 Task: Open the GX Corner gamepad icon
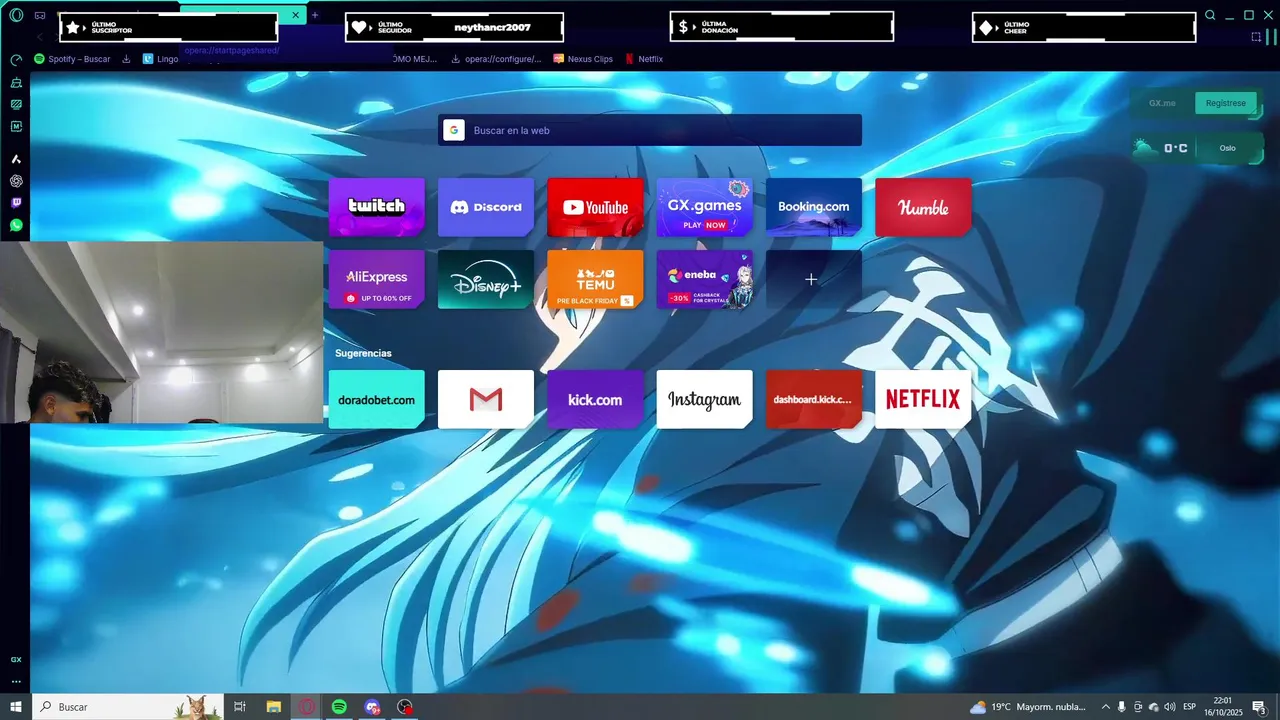point(40,15)
